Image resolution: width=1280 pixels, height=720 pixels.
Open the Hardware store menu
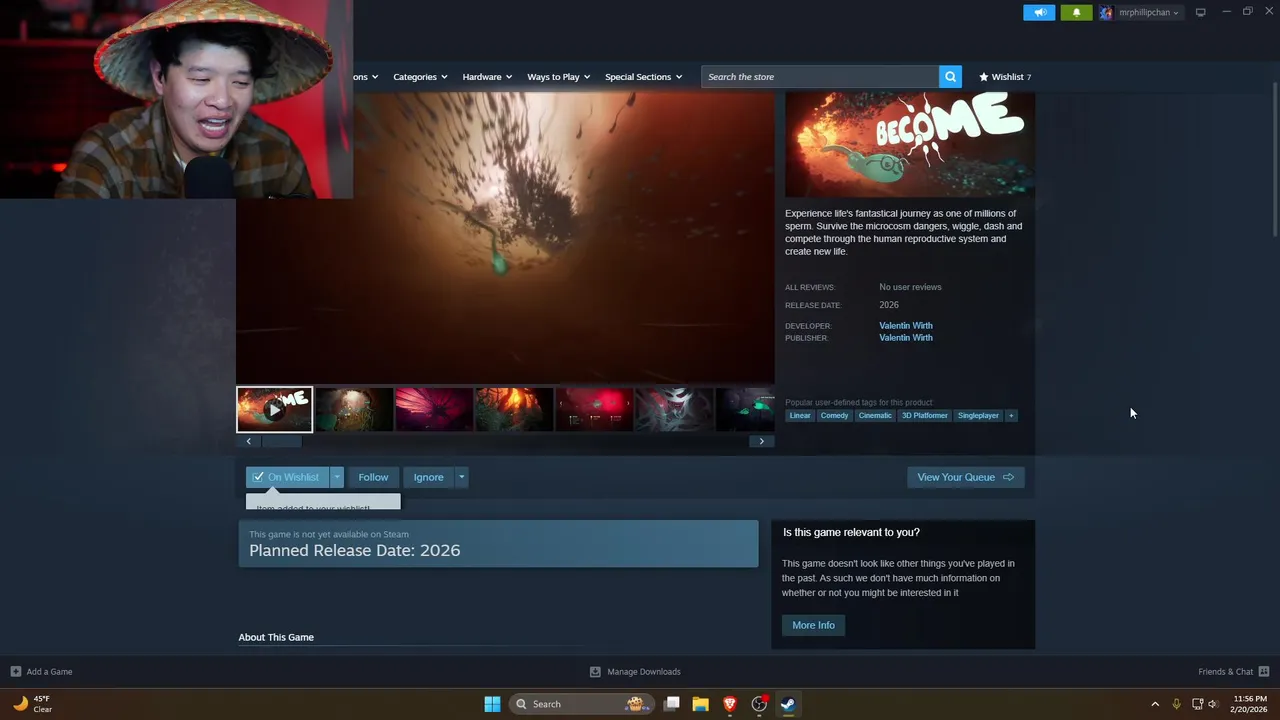(487, 76)
